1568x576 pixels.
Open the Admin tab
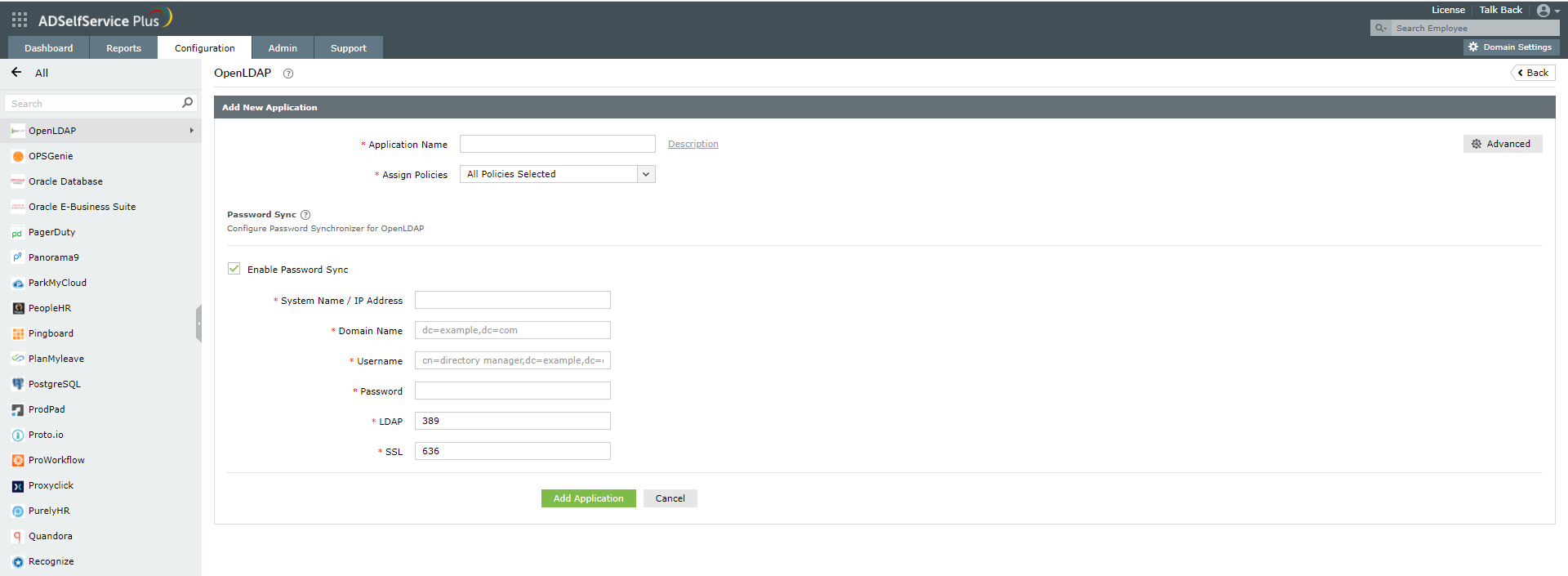(x=283, y=47)
